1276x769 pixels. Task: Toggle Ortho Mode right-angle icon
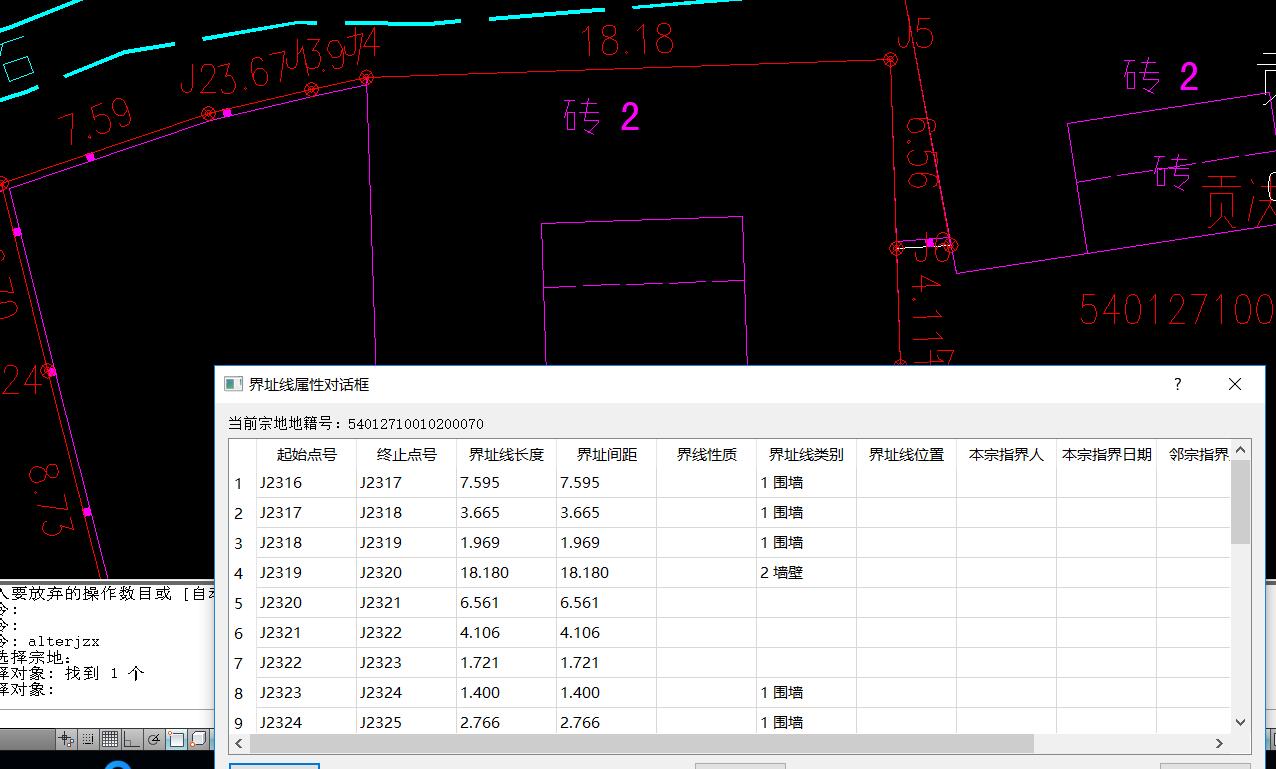[132, 739]
